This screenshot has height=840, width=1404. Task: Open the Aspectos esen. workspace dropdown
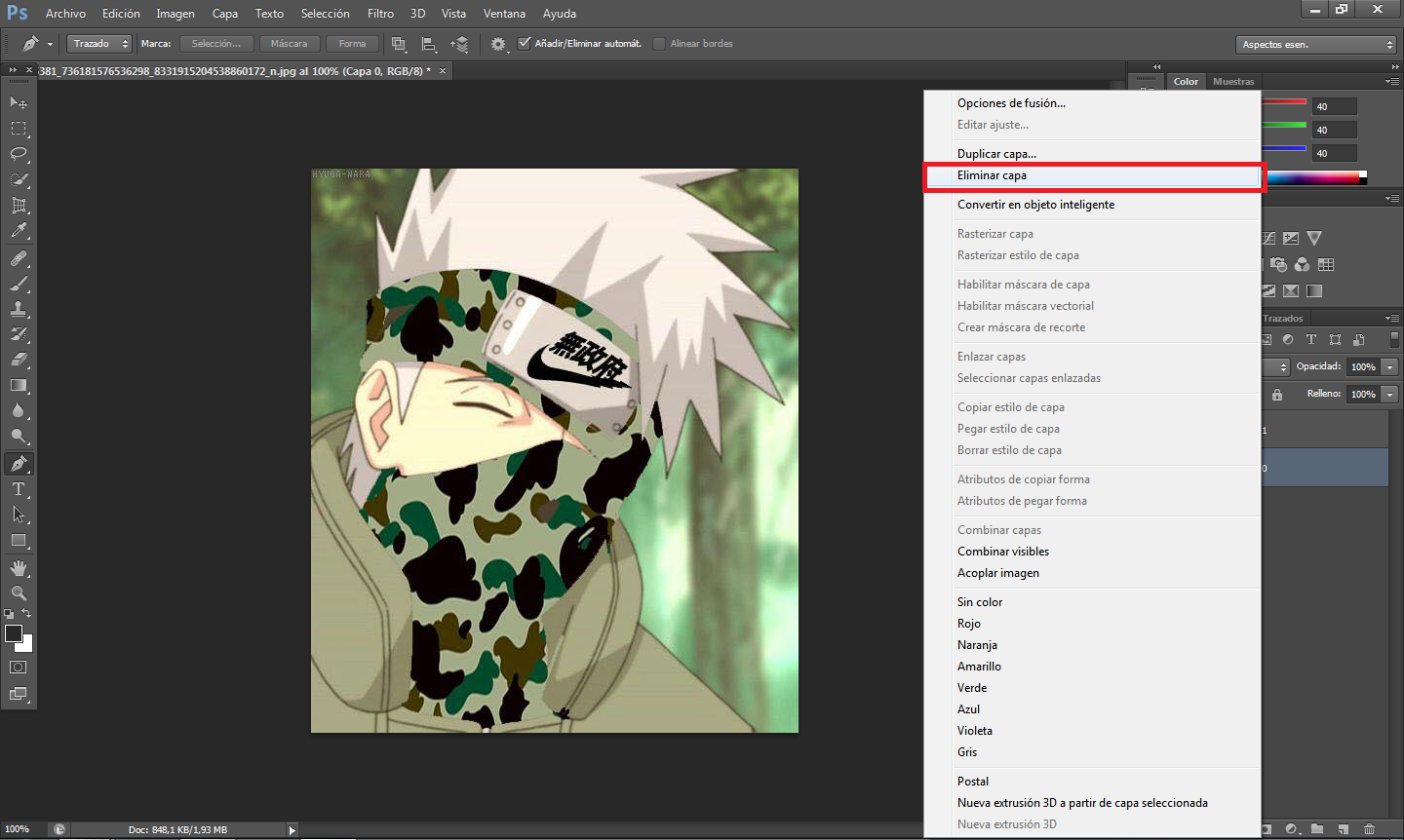point(1316,44)
